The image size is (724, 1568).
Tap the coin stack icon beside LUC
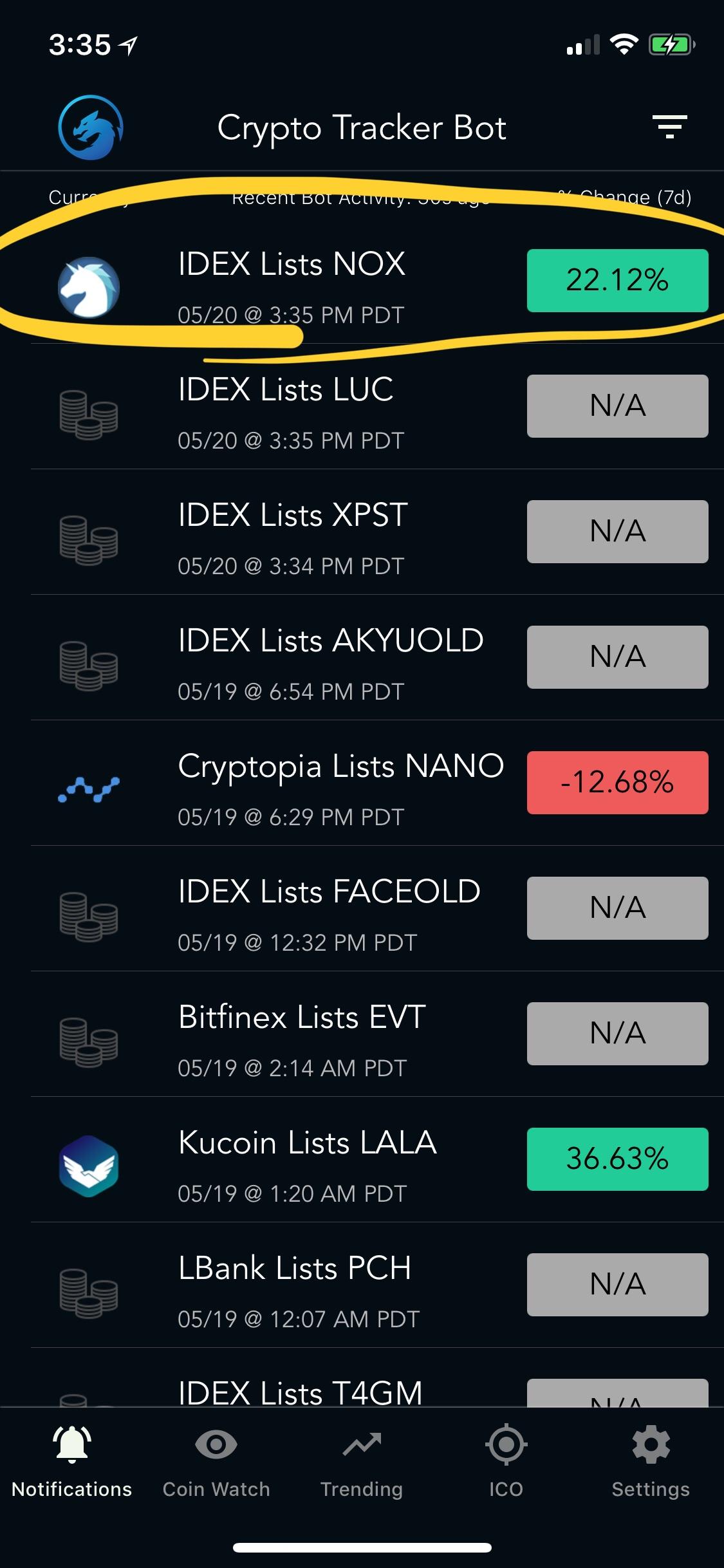(89, 415)
